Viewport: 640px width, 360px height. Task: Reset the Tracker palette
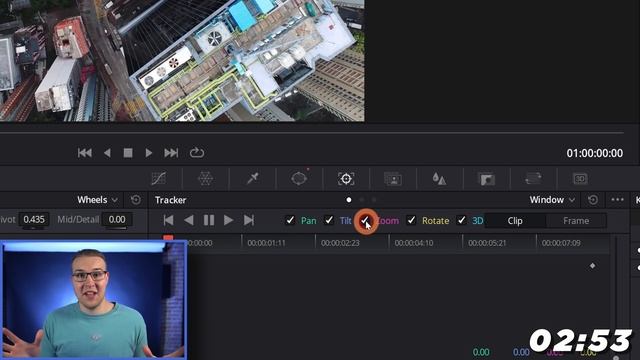(x=593, y=200)
